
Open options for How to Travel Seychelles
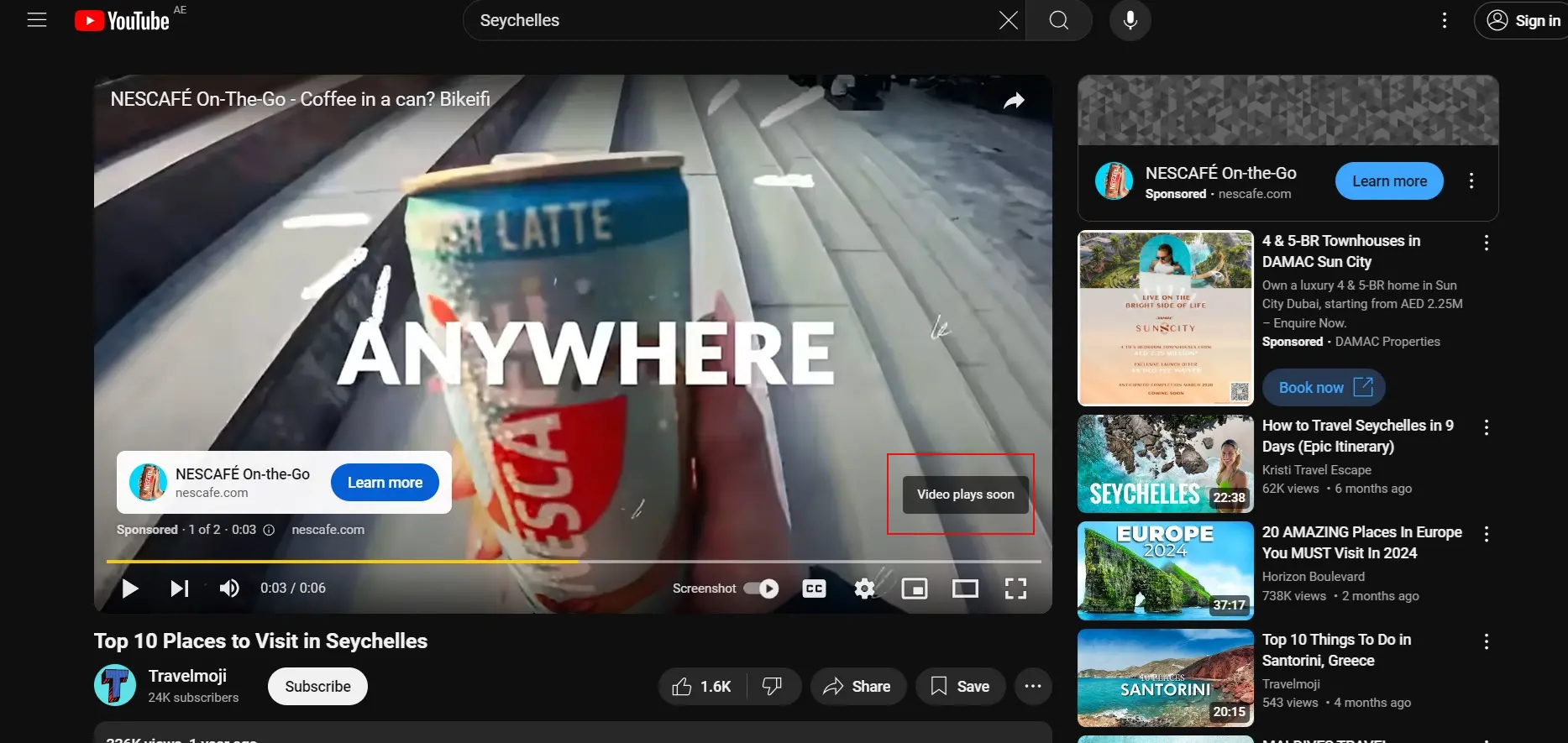[1487, 427]
